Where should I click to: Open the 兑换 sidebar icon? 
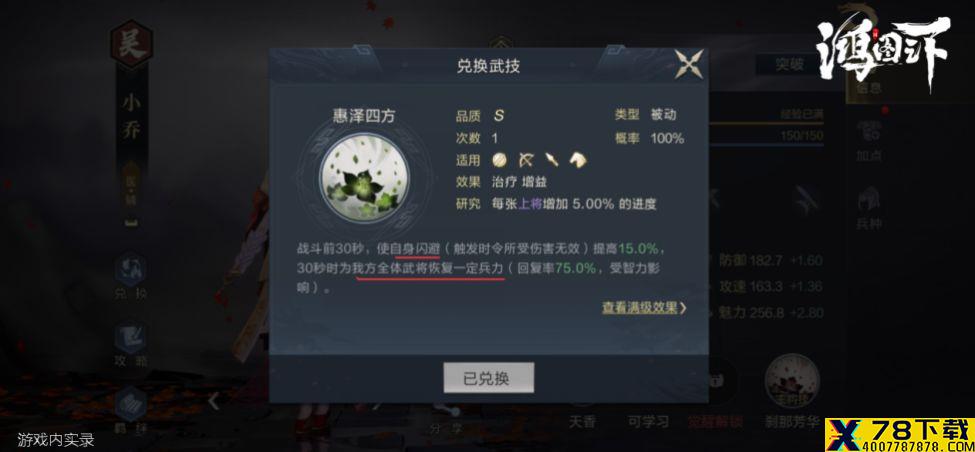[x=131, y=278]
